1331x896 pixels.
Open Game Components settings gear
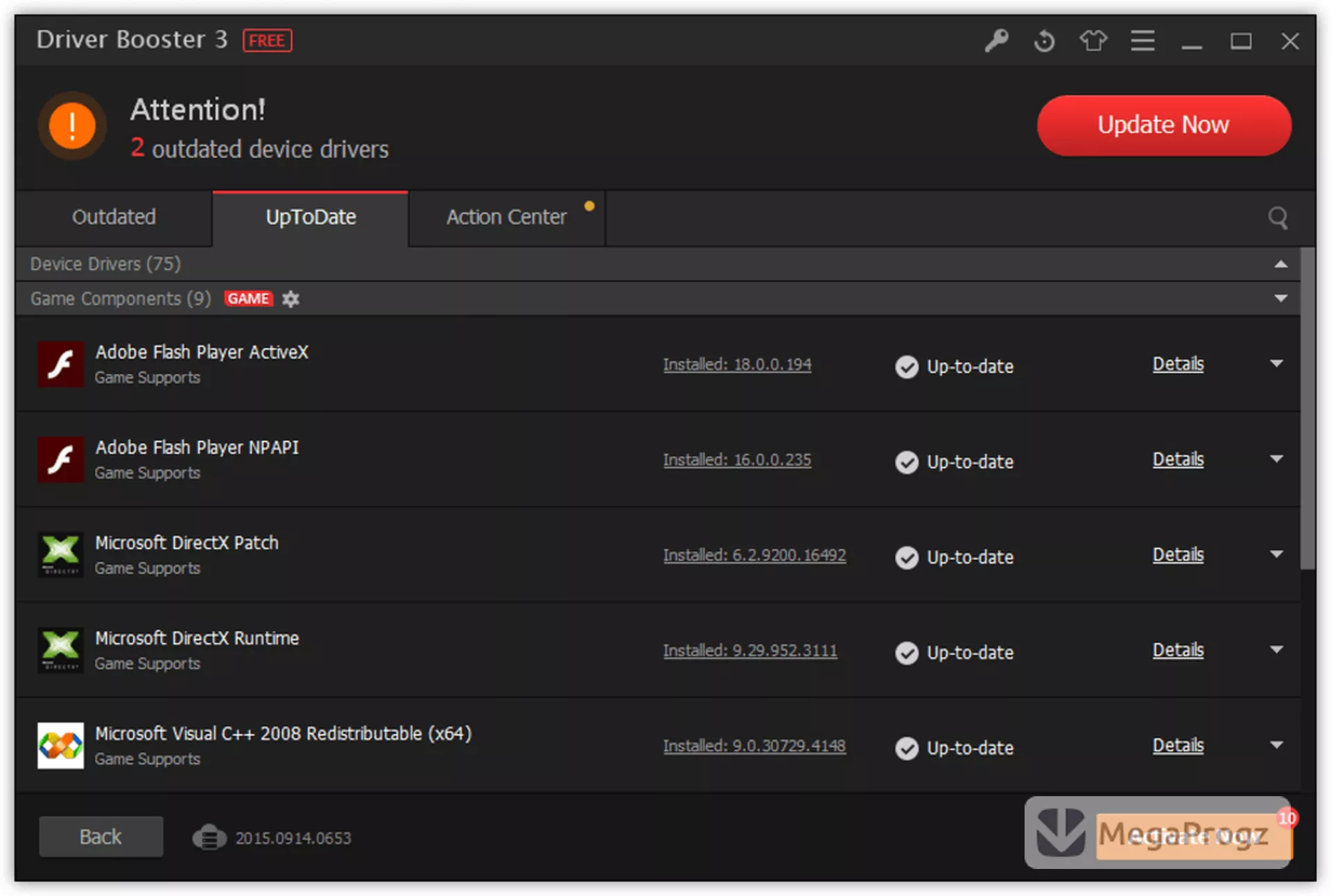(290, 299)
